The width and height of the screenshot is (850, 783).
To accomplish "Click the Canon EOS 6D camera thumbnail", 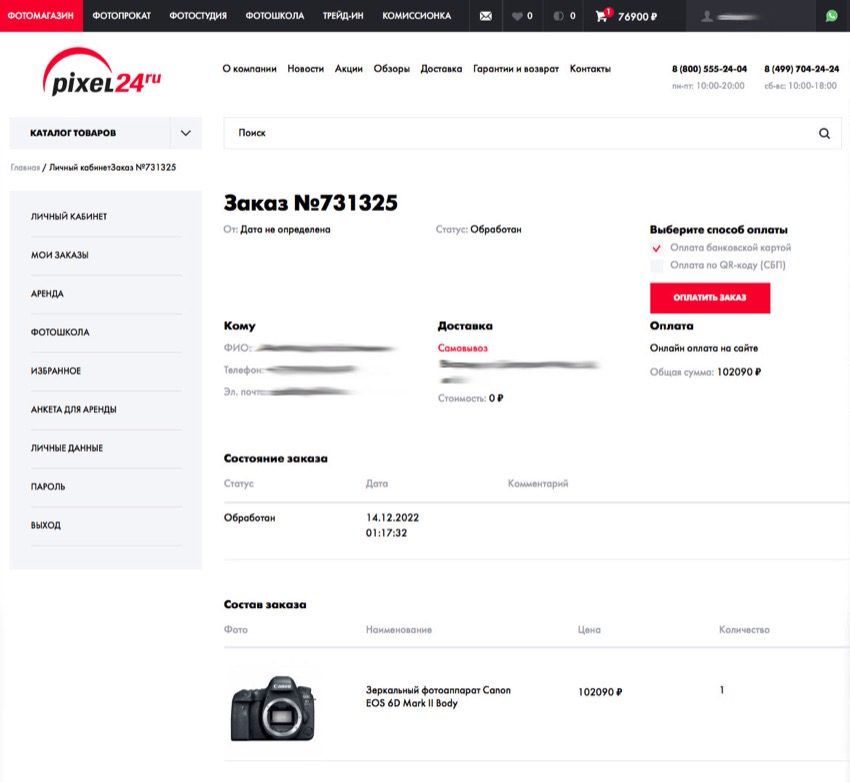I will pos(273,709).
